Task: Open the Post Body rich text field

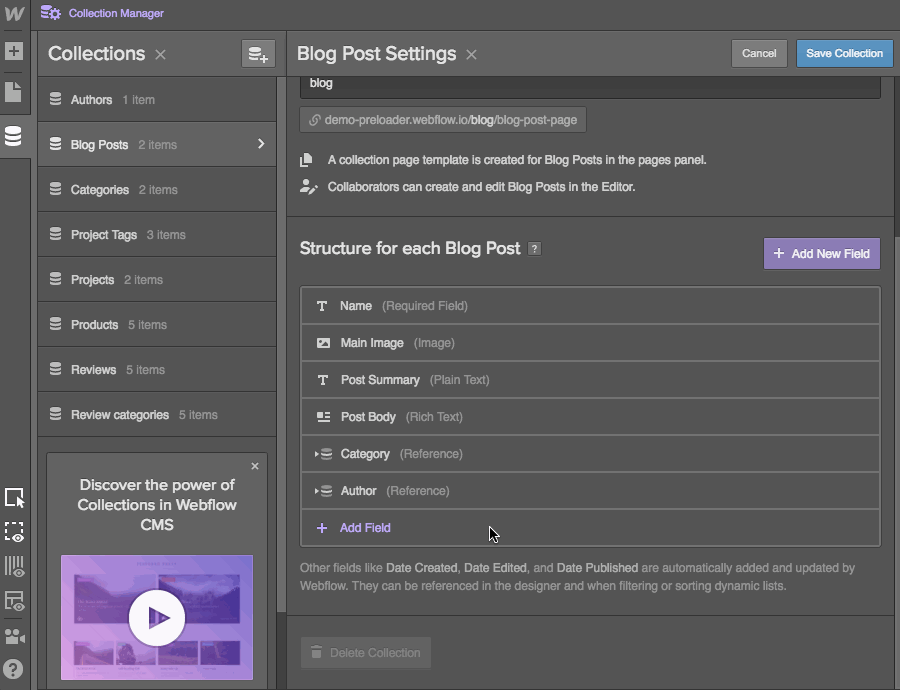Action: pyautogui.click(x=590, y=417)
